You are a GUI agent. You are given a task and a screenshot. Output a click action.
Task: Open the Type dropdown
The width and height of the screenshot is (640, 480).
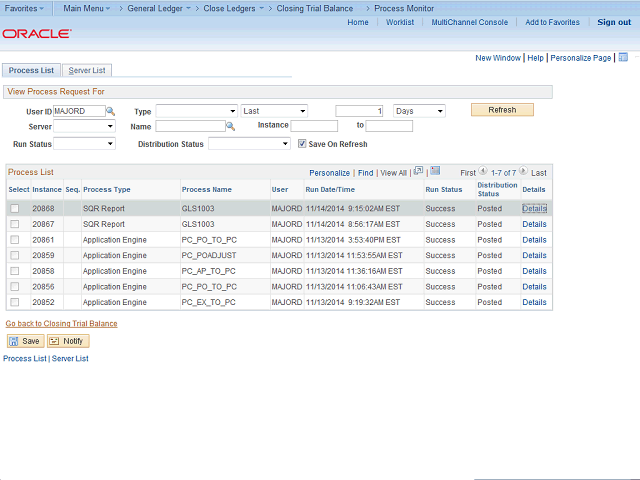coord(196,111)
